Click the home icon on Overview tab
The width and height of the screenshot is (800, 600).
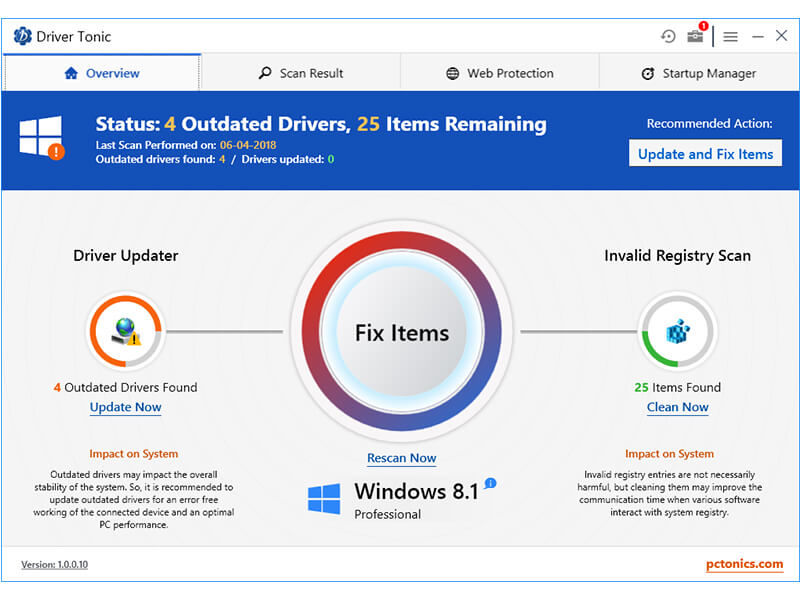pos(71,73)
